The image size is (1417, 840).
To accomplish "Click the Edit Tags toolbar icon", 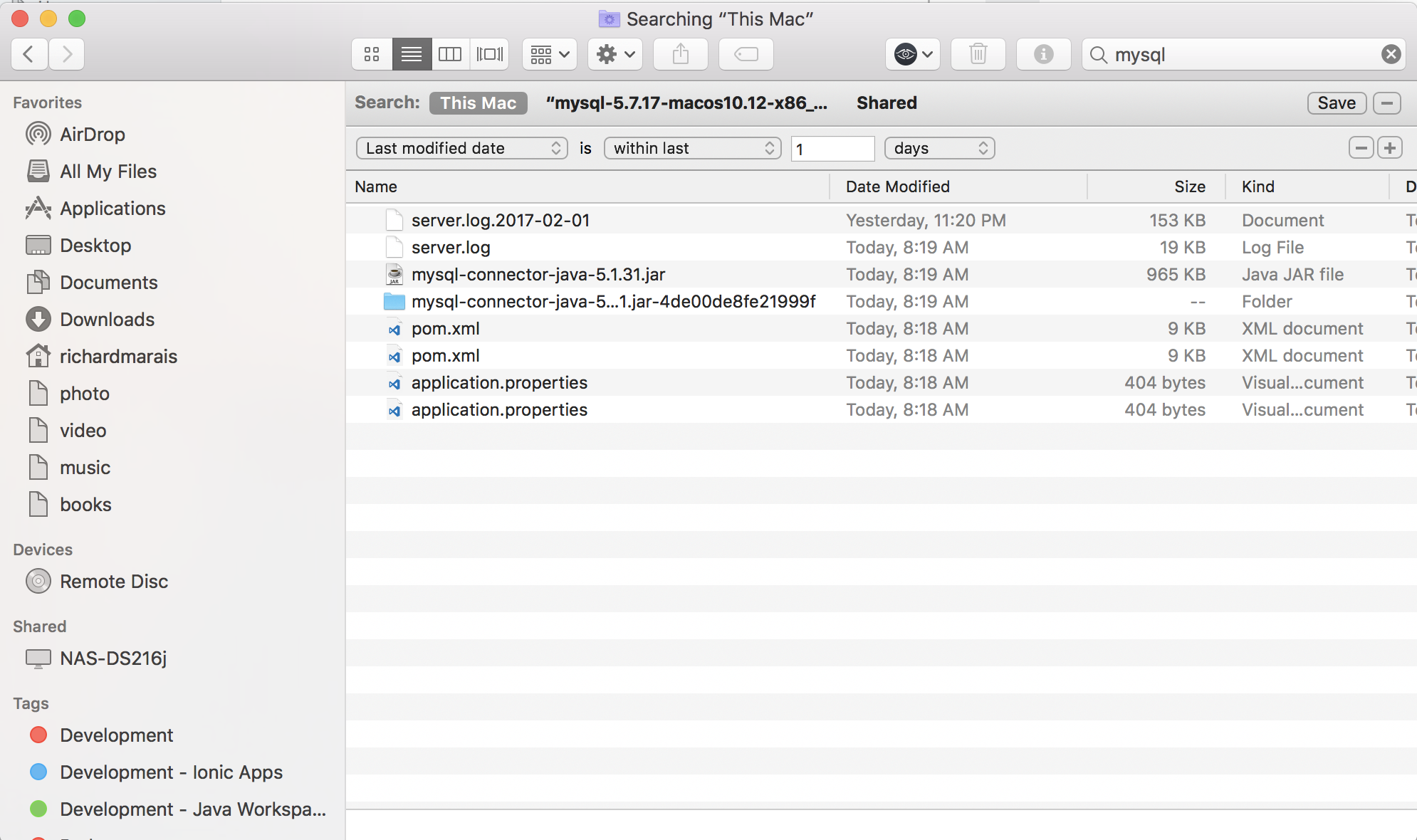I will [746, 54].
